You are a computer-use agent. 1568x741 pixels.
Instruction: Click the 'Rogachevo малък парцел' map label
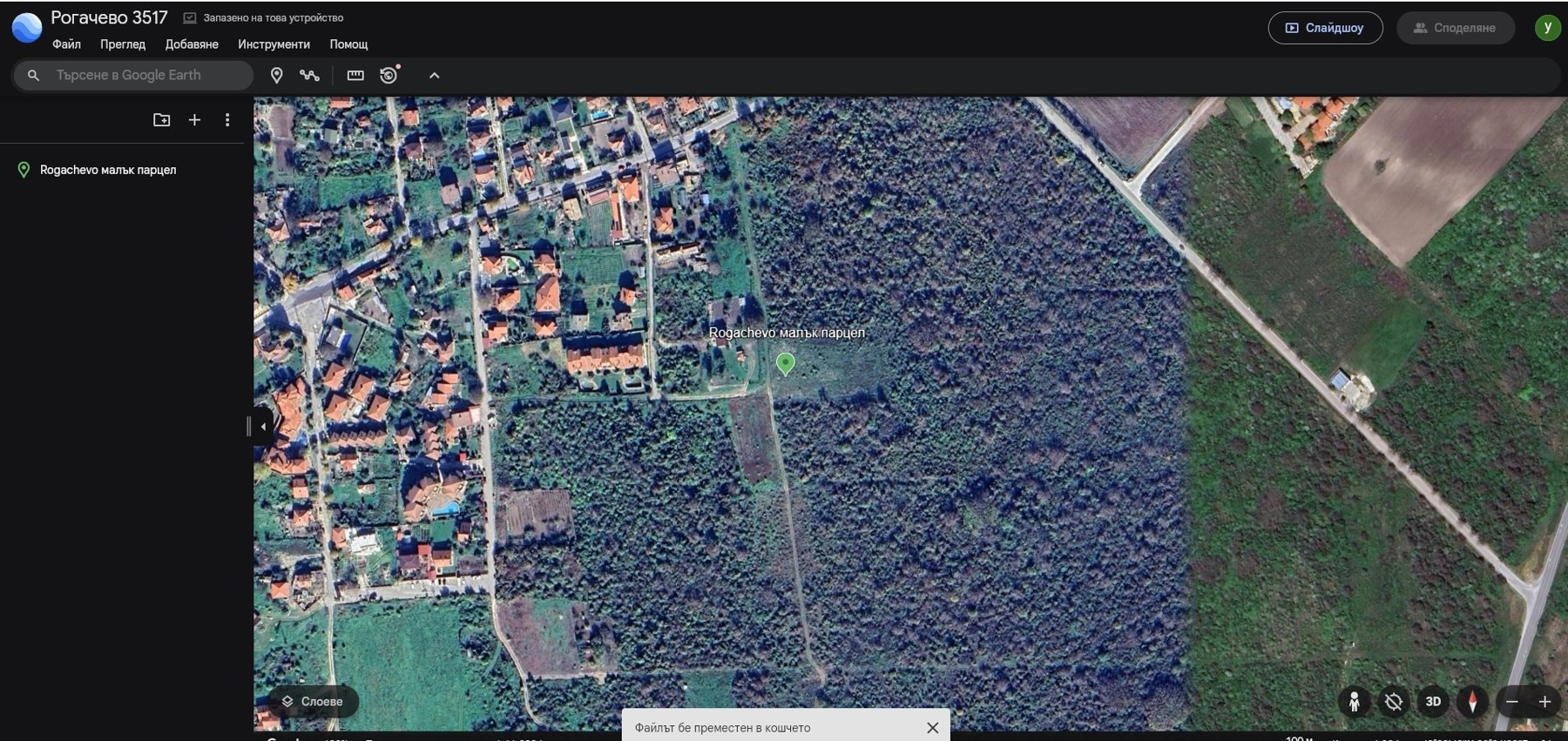(787, 333)
